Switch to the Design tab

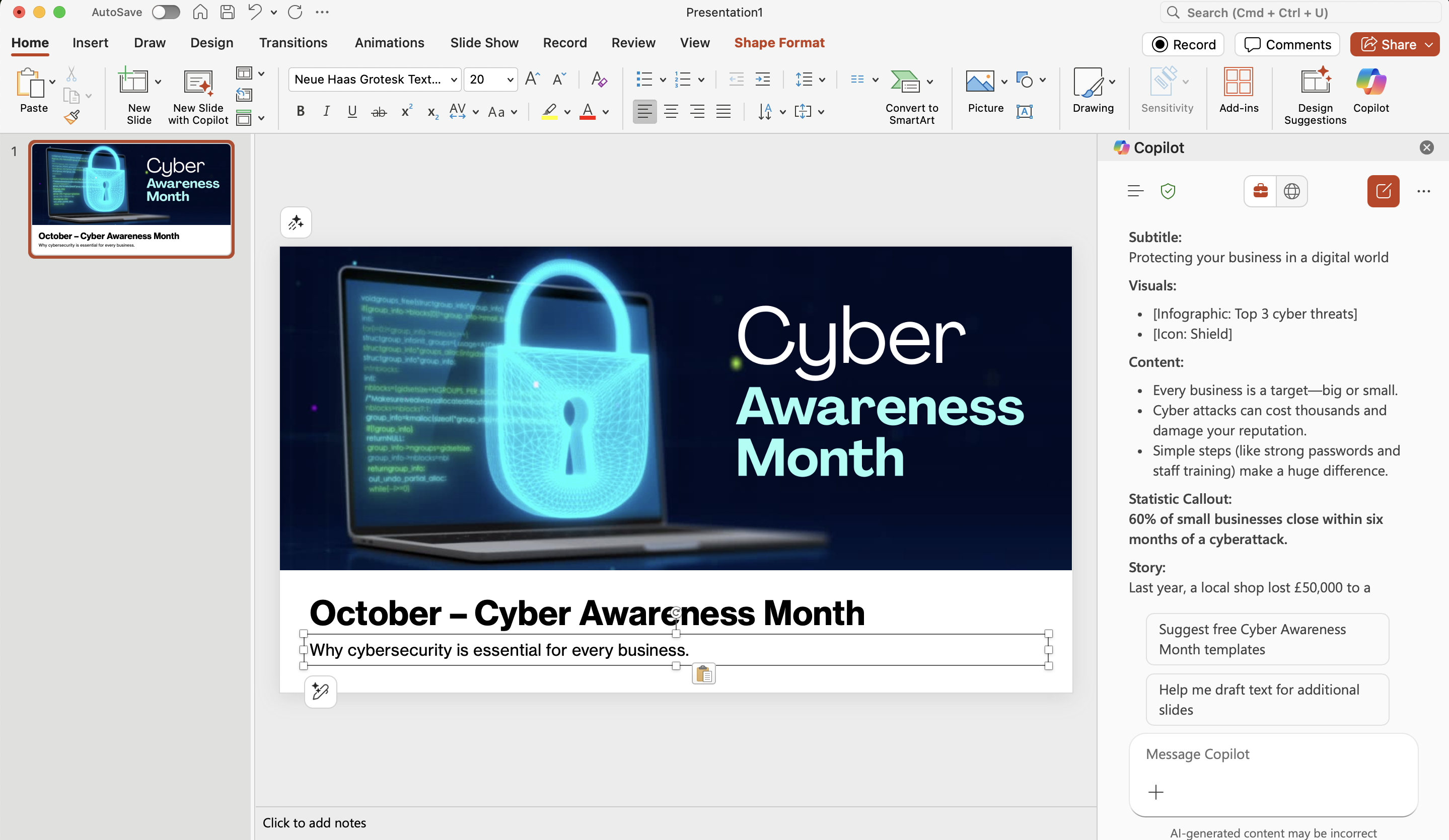[211, 43]
